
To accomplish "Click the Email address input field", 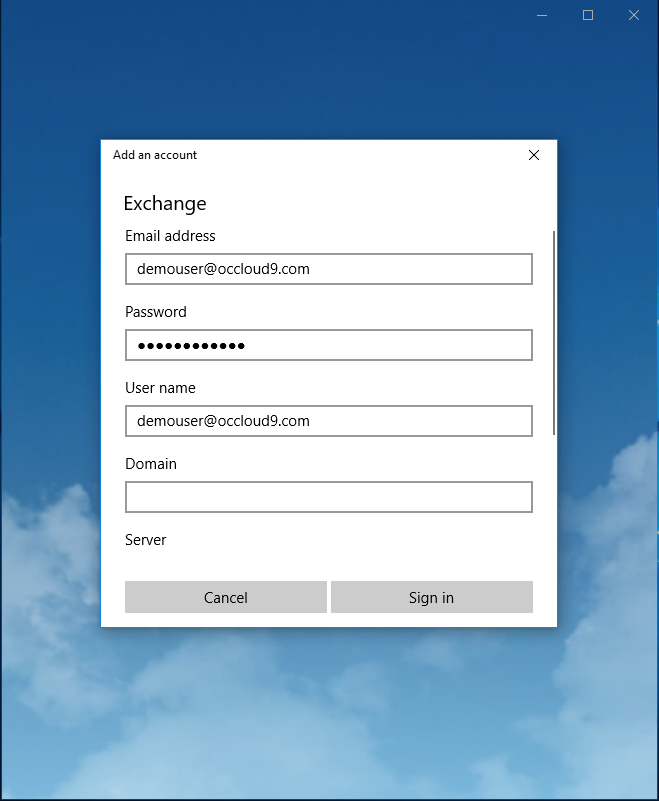I will click(329, 269).
